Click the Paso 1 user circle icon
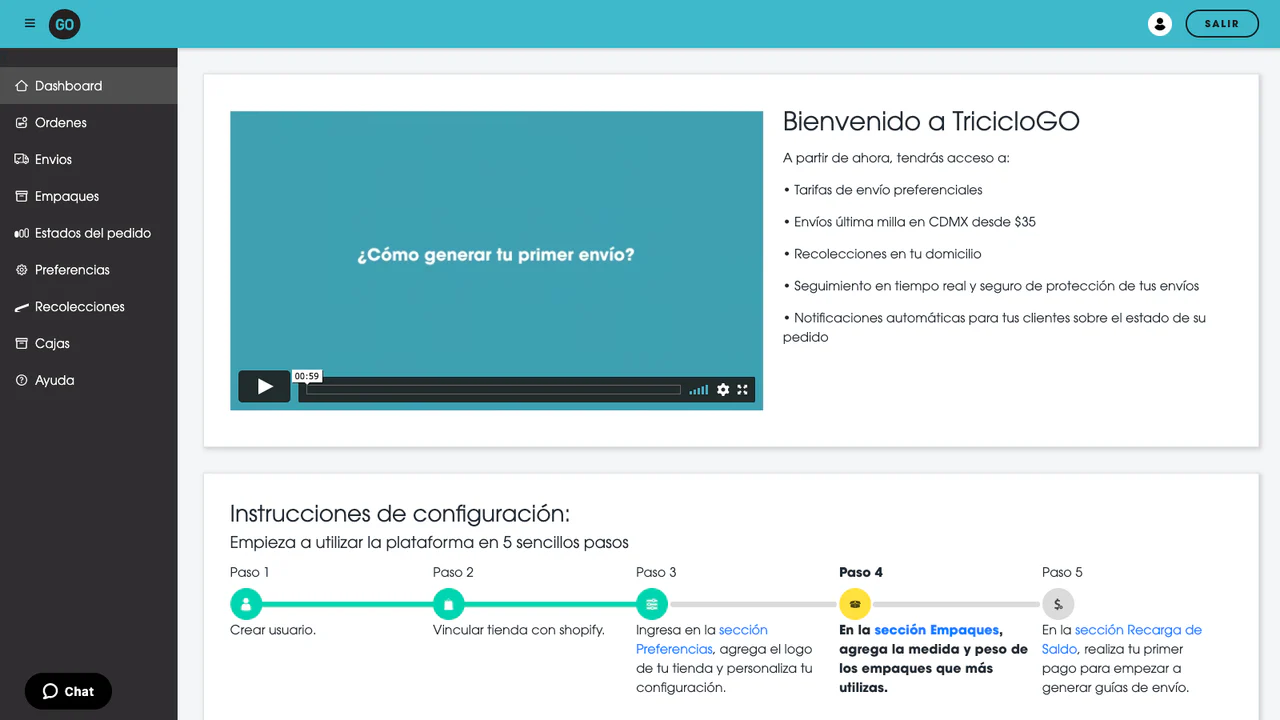 point(246,604)
